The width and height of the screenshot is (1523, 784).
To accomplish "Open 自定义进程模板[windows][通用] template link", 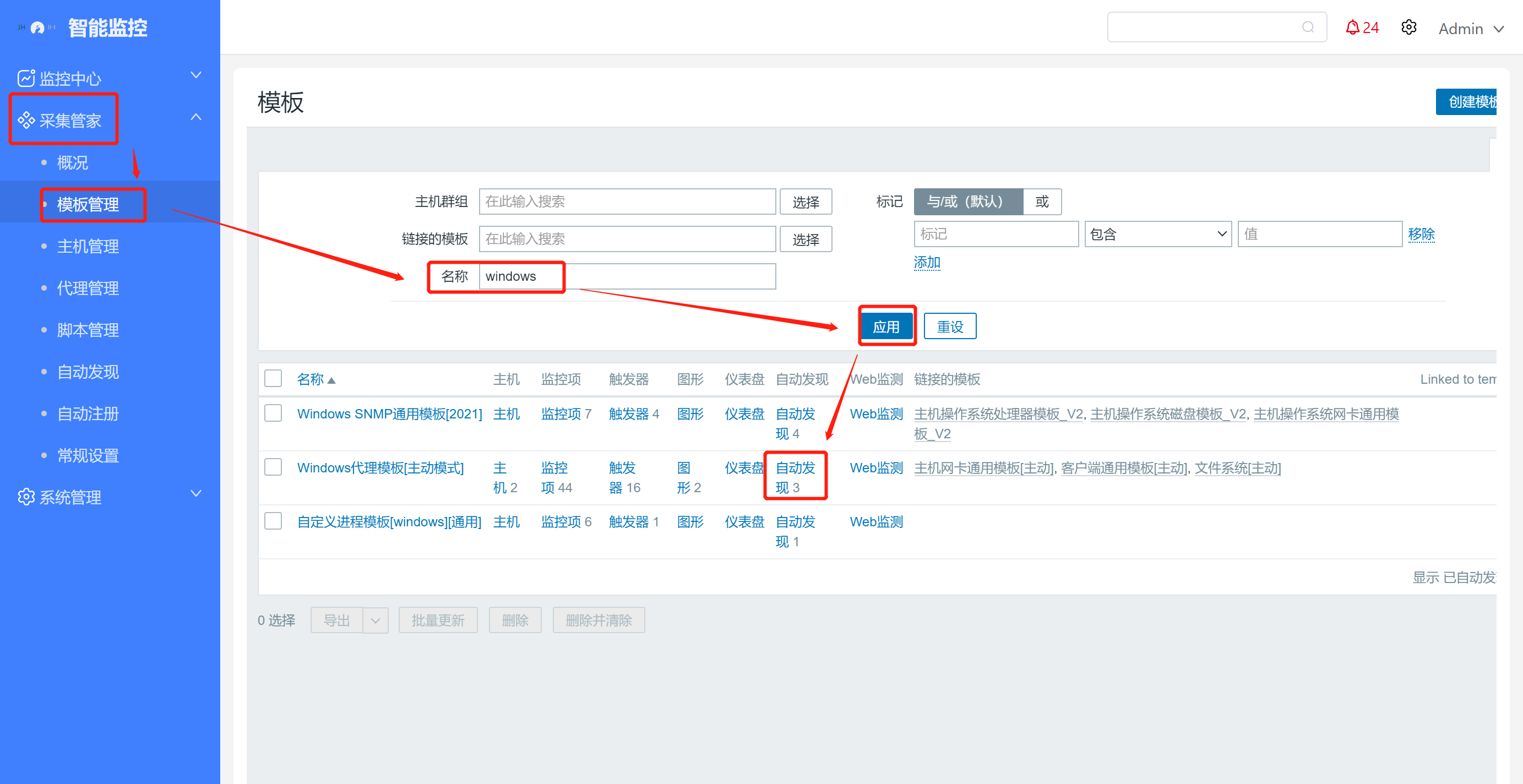I will (x=388, y=521).
